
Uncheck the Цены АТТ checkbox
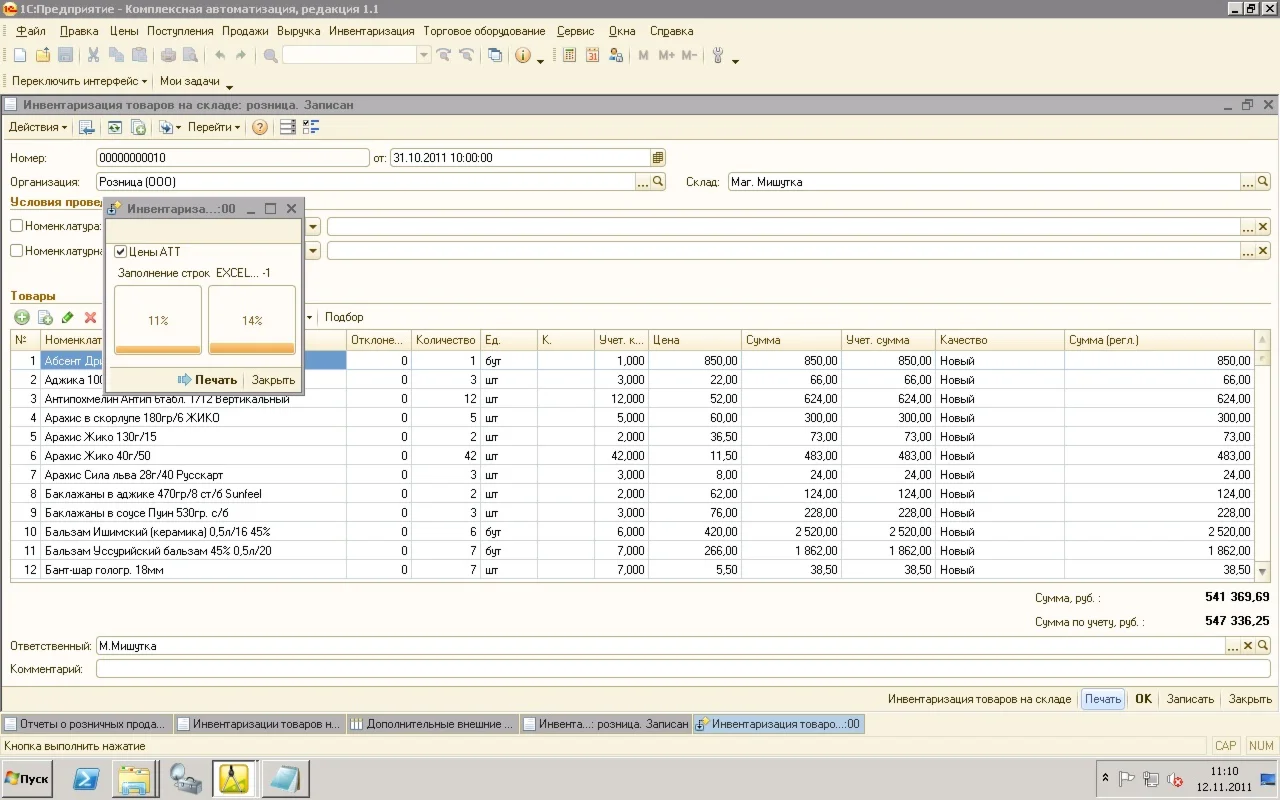click(x=121, y=252)
